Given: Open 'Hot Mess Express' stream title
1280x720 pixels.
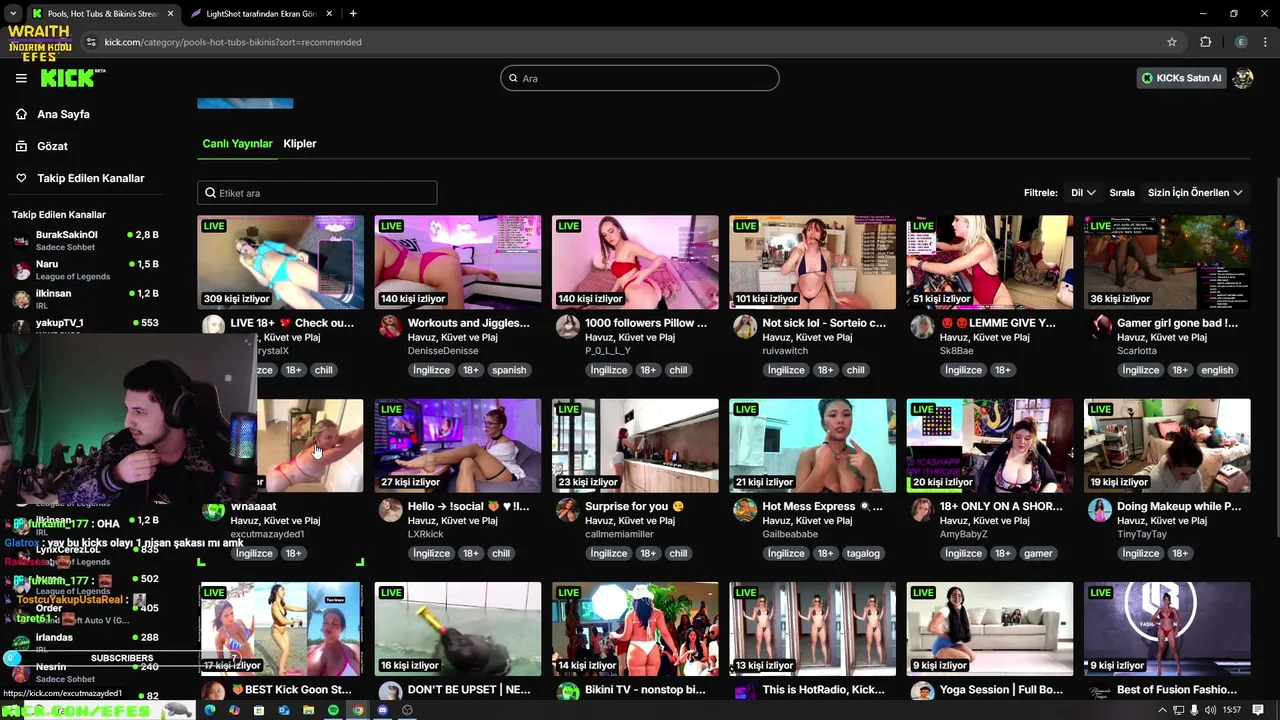Looking at the screenshot, I should tap(823, 506).
